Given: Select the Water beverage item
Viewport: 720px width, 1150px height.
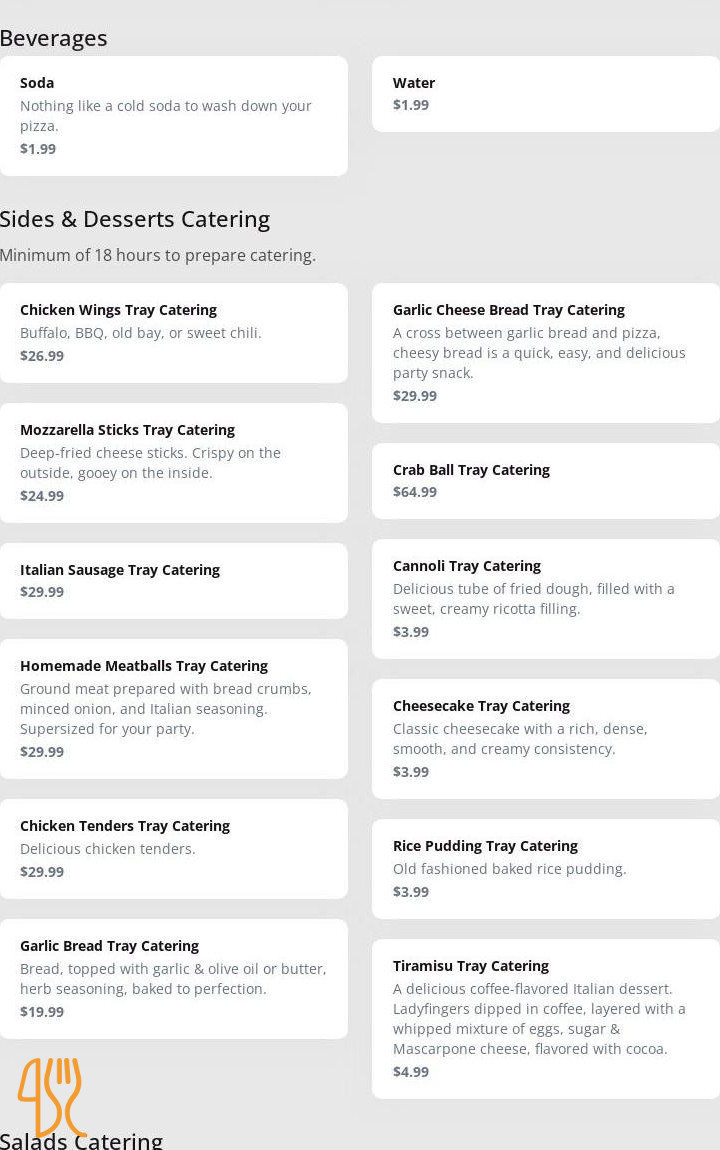Looking at the screenshot, I should 545,94.
